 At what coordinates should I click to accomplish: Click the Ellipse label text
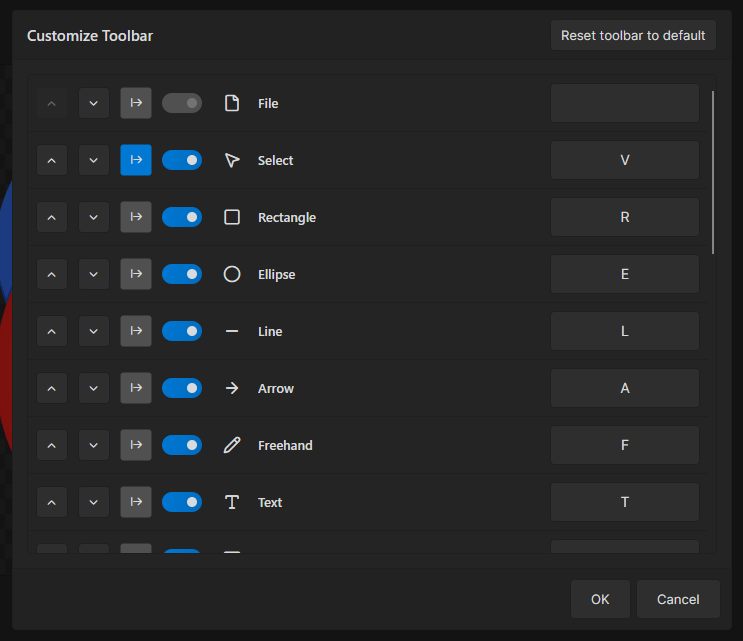277,275
